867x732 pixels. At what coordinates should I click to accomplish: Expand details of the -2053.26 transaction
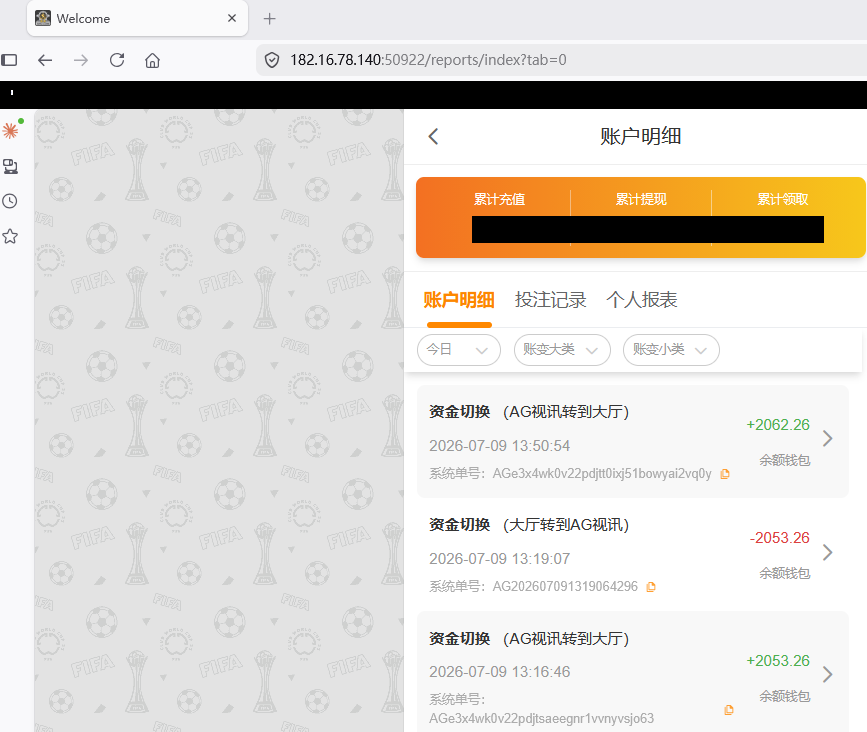828,552
